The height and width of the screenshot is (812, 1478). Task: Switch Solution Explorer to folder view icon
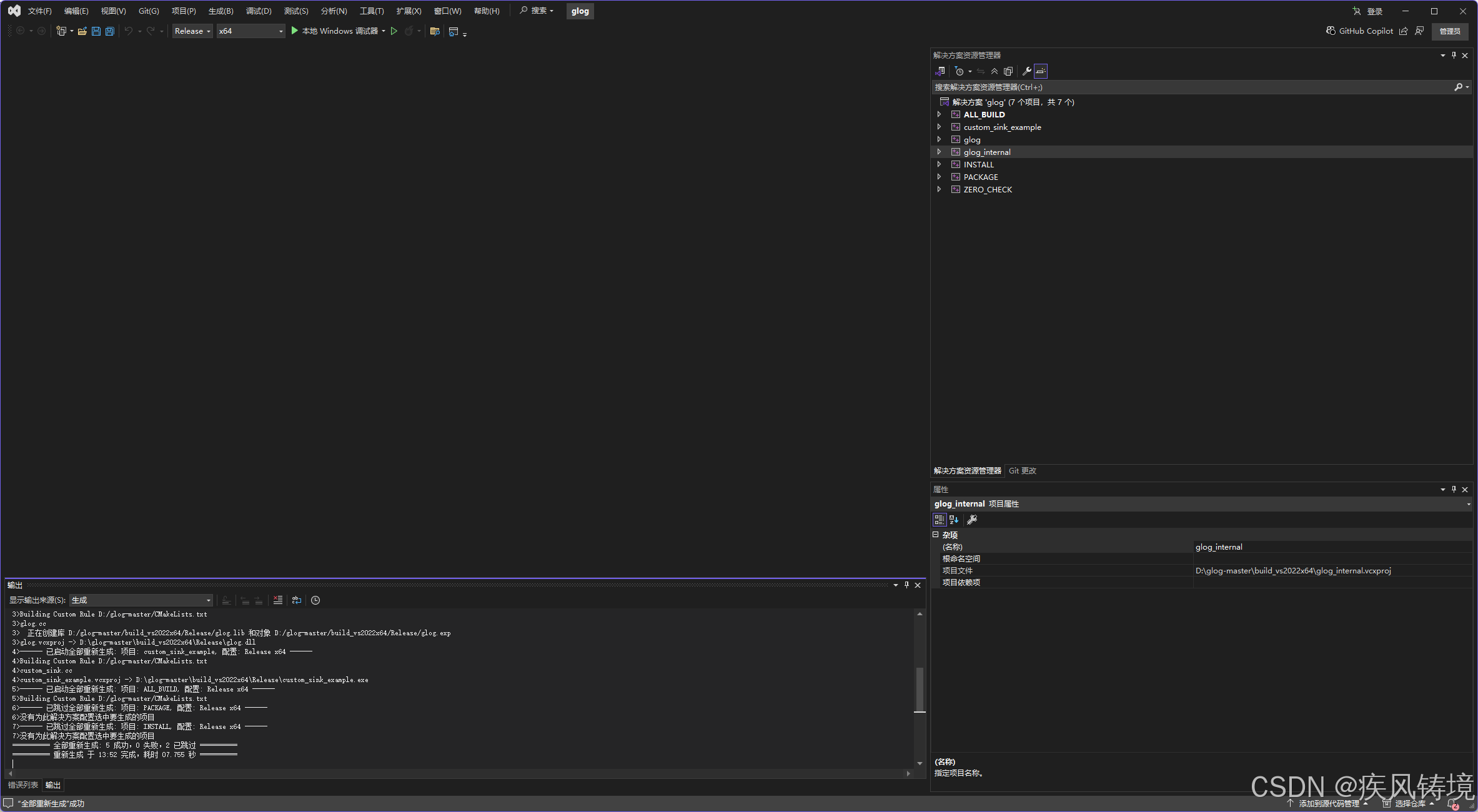point(940,71)
